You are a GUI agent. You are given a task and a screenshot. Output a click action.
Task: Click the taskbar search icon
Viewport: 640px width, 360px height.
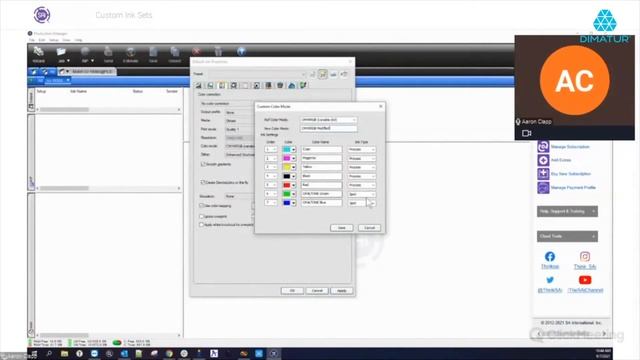coord(49,353)
